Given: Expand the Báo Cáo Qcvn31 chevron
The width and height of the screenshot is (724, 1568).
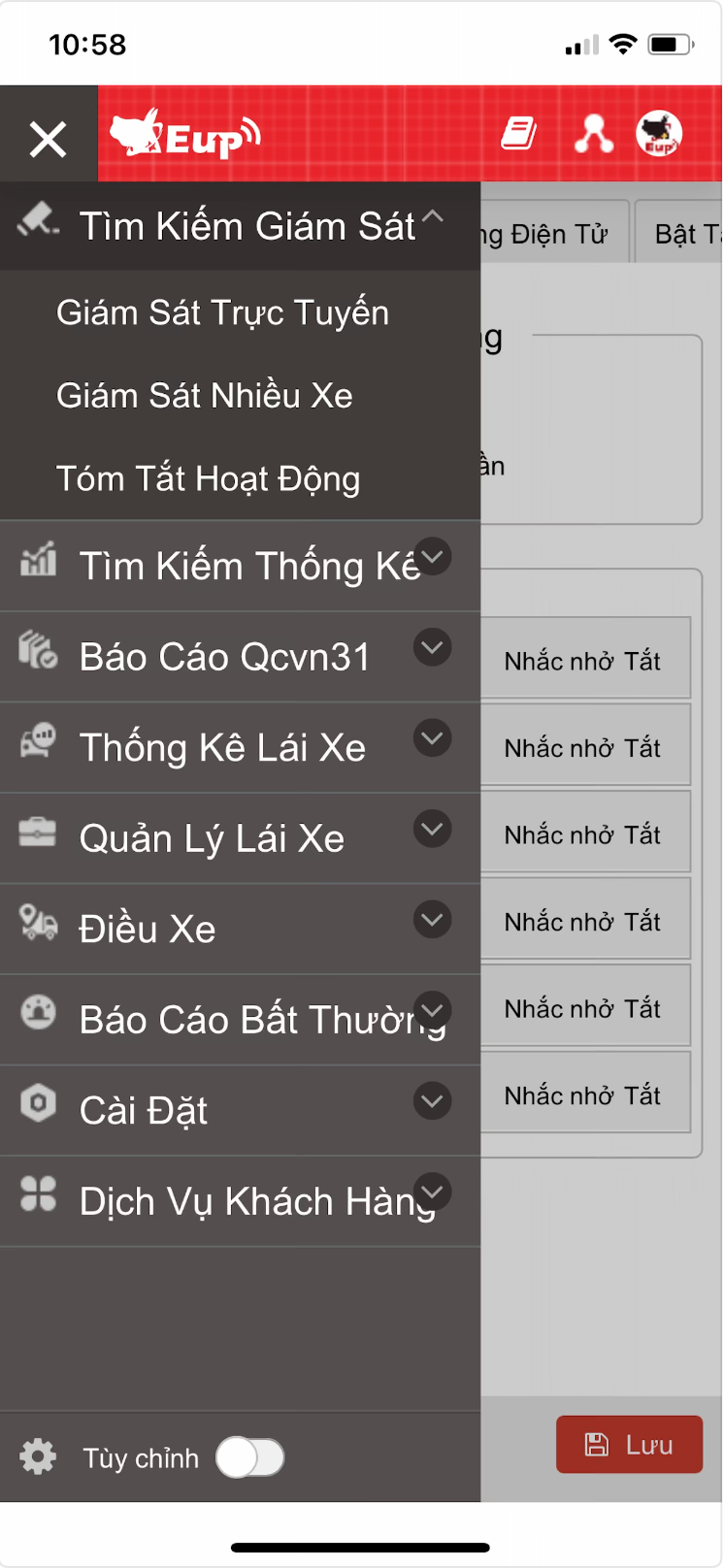Looking at the screenshot, I should pos(433,647).
